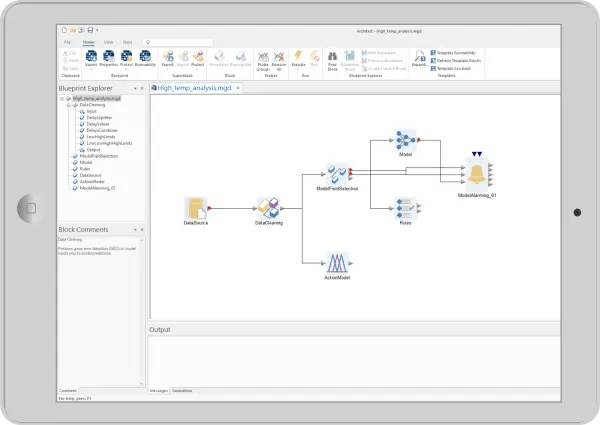
Task: Open the Blueprint Explorer panel dropdown arrow
Action: (135, 90)
